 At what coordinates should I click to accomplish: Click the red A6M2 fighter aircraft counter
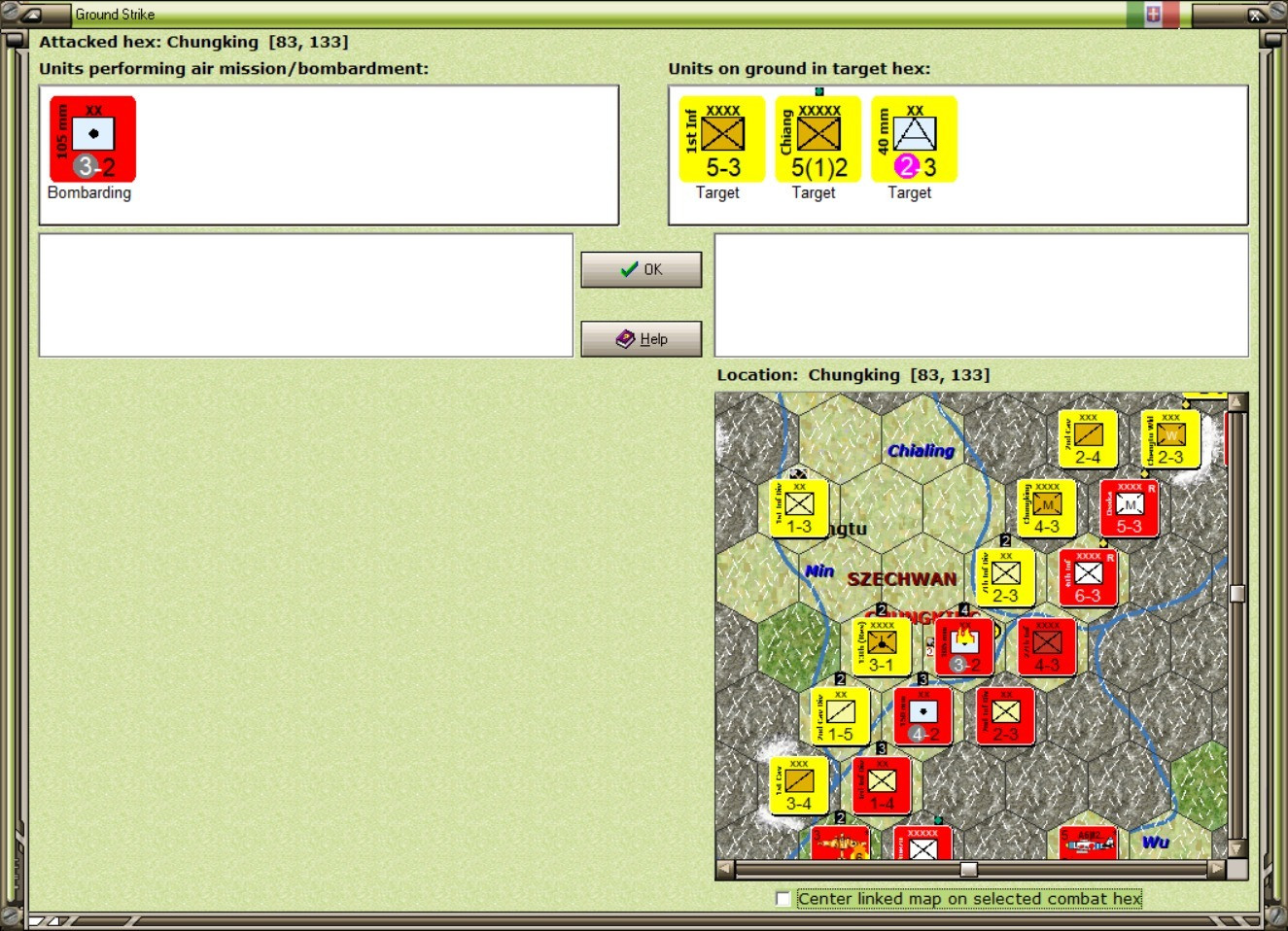pyautogui.click(x=1088, y=843)
